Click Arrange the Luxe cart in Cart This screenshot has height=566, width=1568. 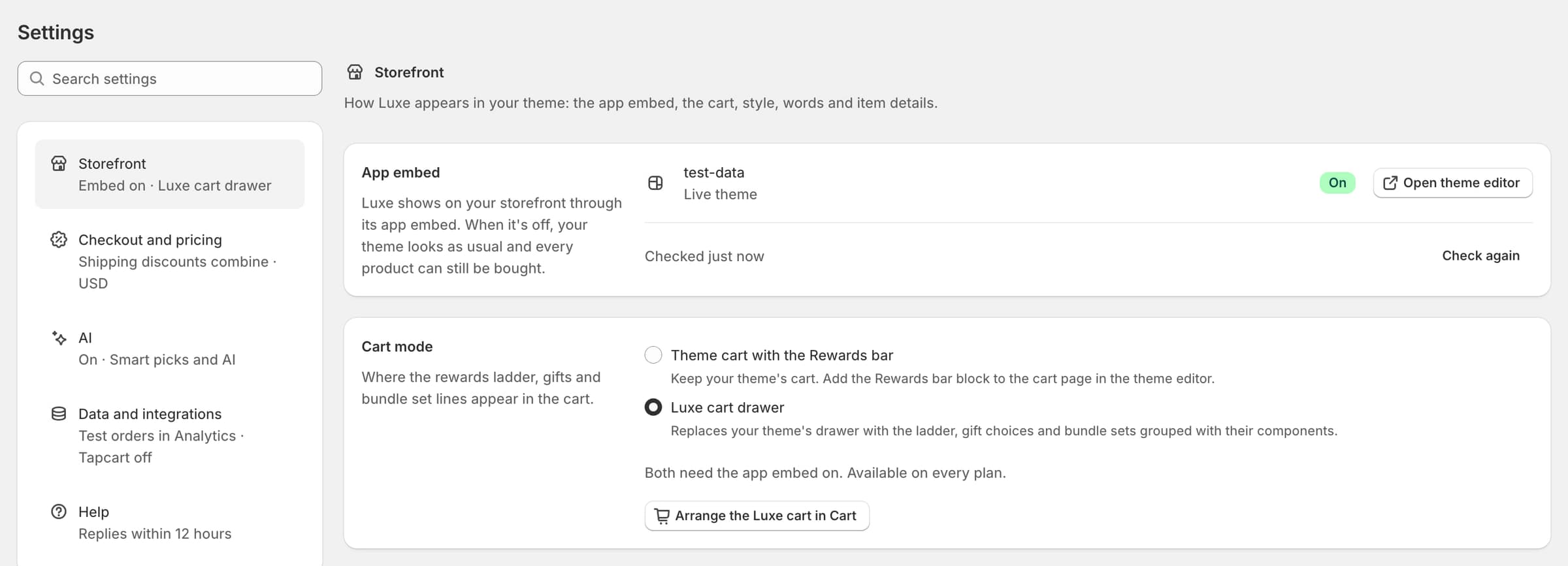(757, 516)
